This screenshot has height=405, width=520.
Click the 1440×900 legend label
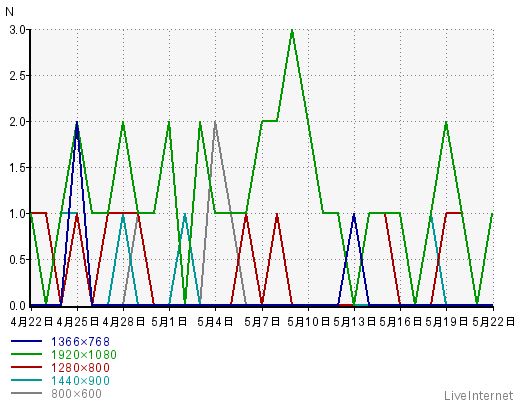point(80,381)
